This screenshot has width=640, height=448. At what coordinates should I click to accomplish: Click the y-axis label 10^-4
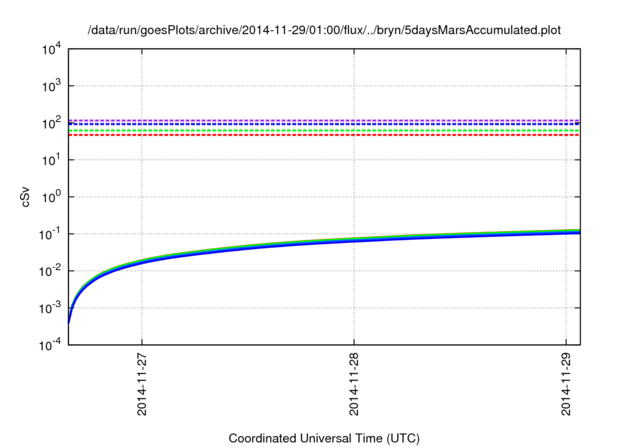[50, 345]
